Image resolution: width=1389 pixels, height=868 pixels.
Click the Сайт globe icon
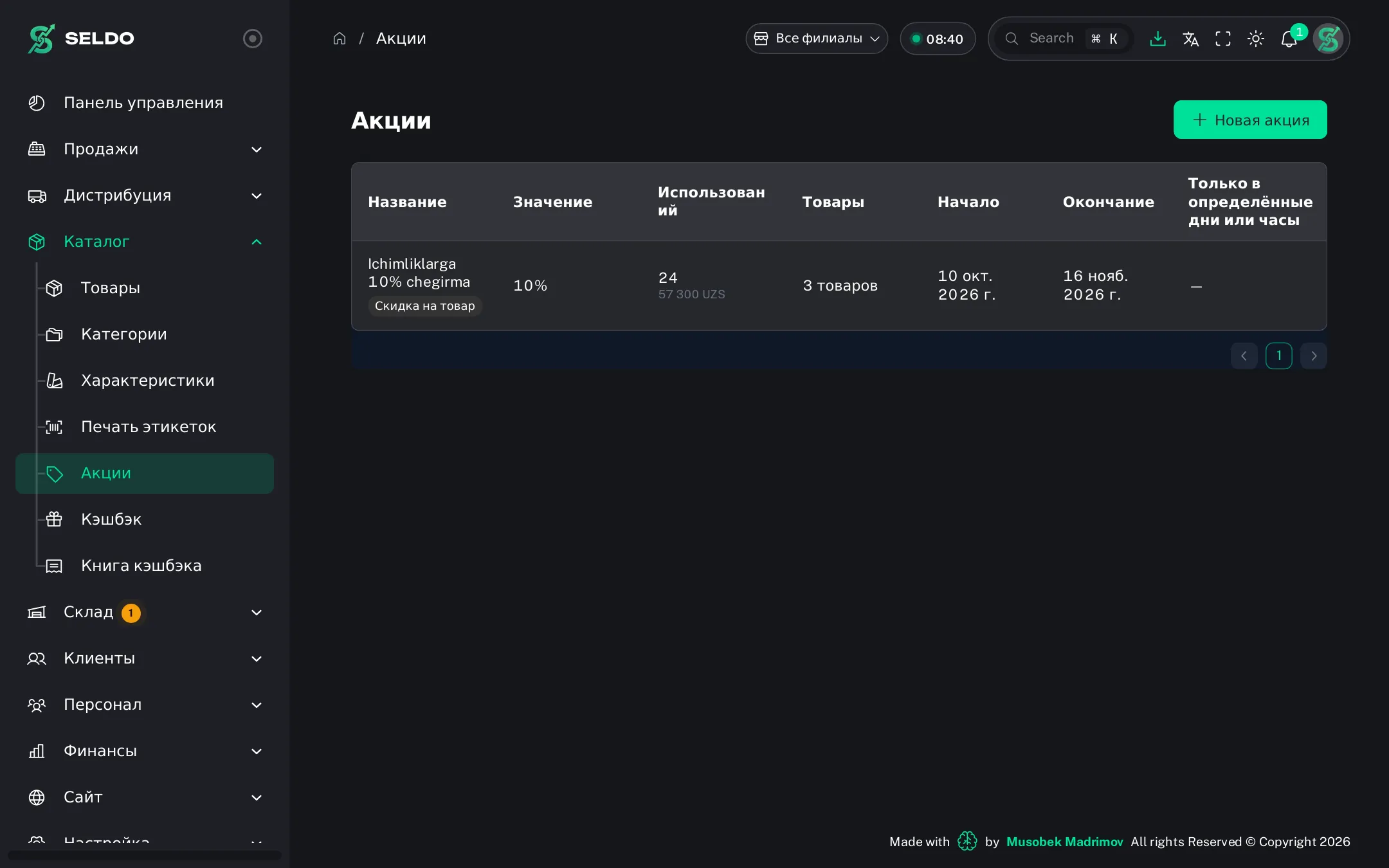[37, 797]
